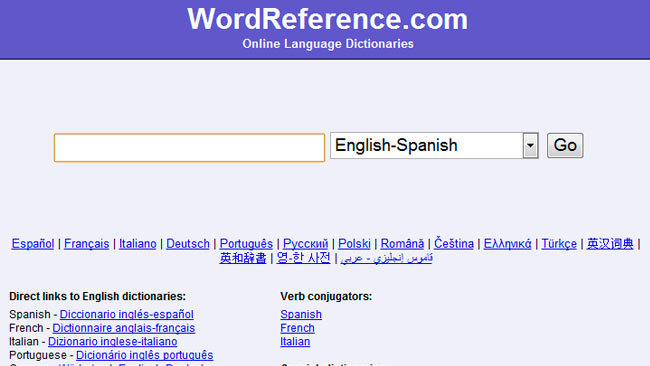This screenshot has width=650, height=366.
Task: Follow the Dizionario inglese-italiano link
Action: click(x=113, y=342)
